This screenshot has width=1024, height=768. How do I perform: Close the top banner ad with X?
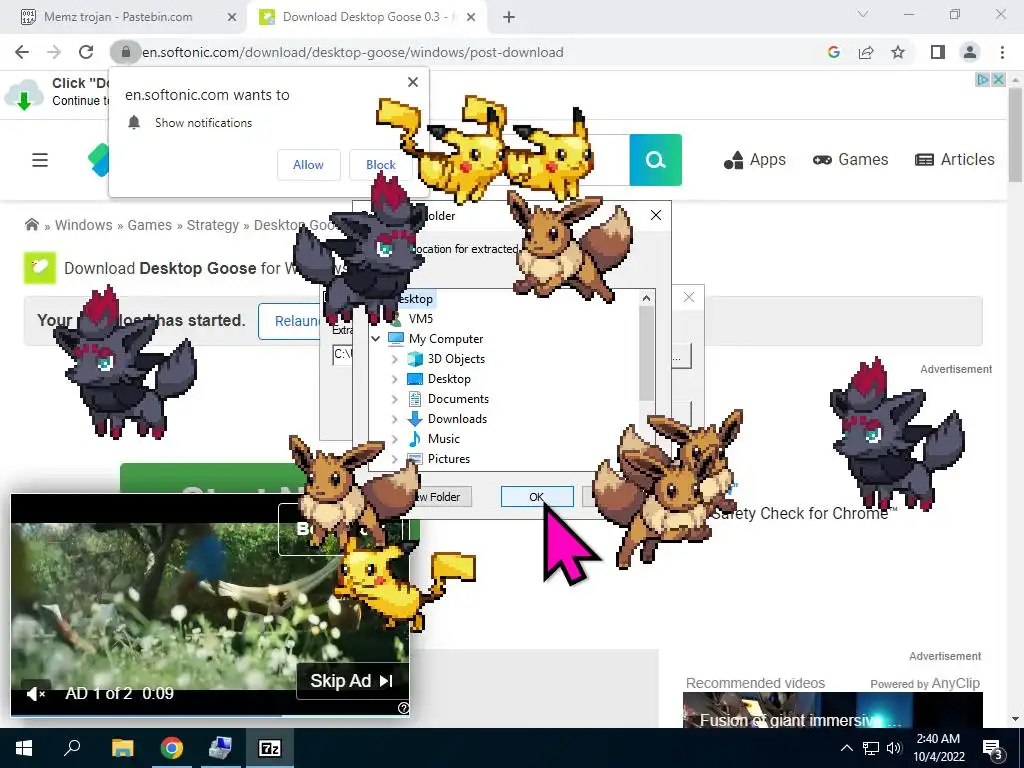tap(999, 80)
